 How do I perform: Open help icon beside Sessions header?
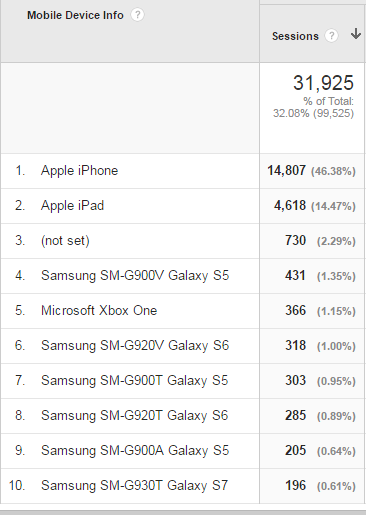pos(331,36)
